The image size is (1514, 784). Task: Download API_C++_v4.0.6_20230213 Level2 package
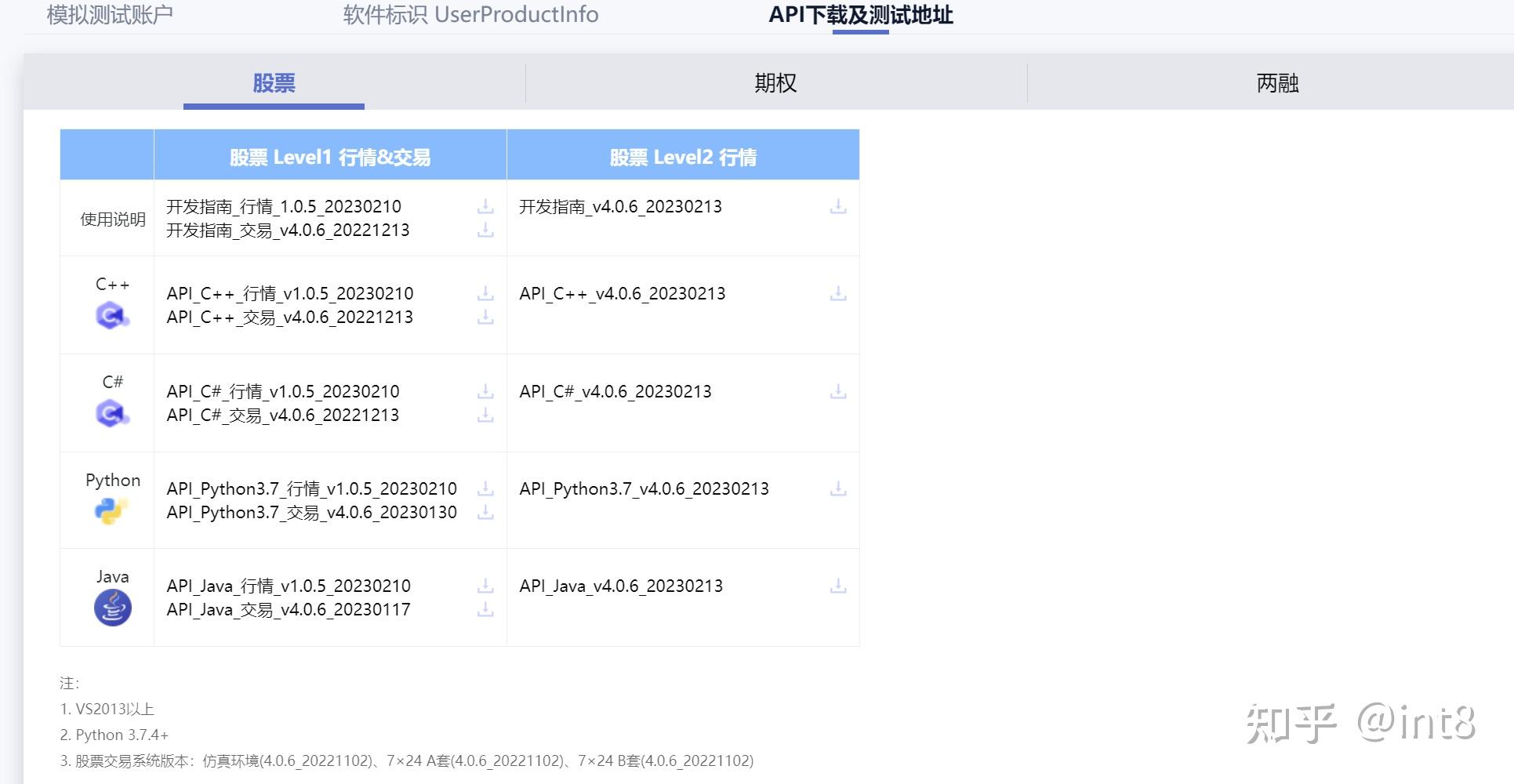(839, 293)
